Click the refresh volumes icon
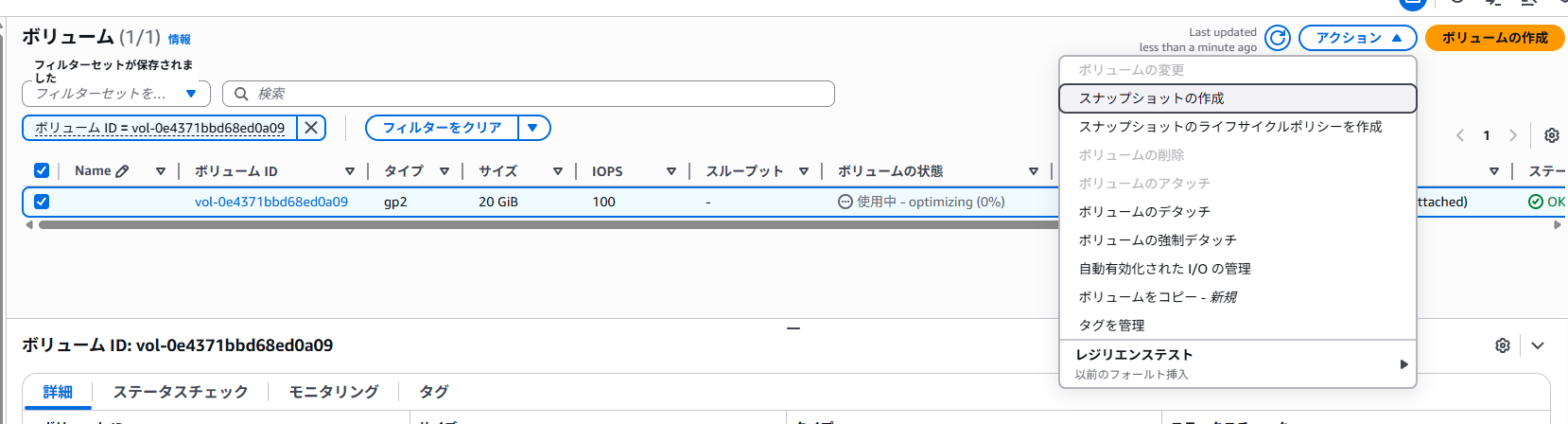The height and width of the screenshot is (424, 1568). (1278, 38)
